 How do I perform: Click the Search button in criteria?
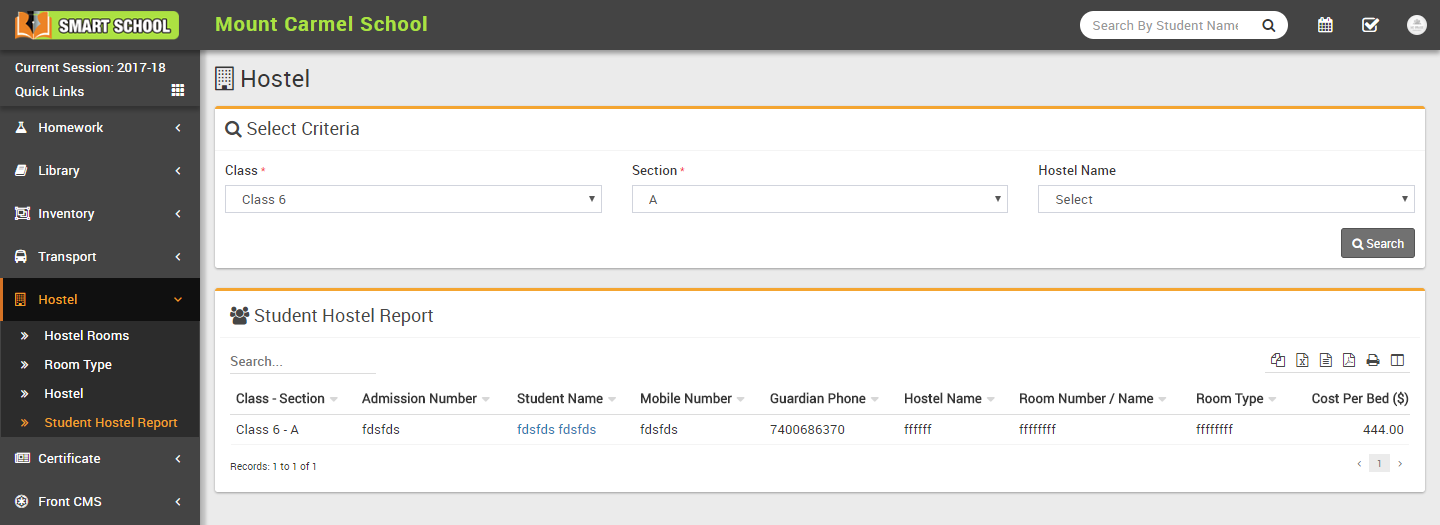coord(1377,244)
